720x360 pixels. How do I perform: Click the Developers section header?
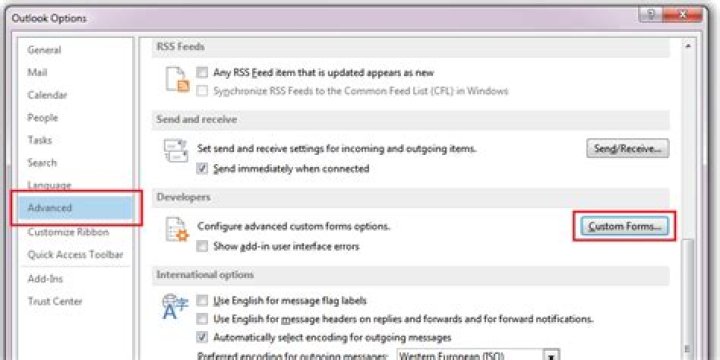click(x=411, y=197)
